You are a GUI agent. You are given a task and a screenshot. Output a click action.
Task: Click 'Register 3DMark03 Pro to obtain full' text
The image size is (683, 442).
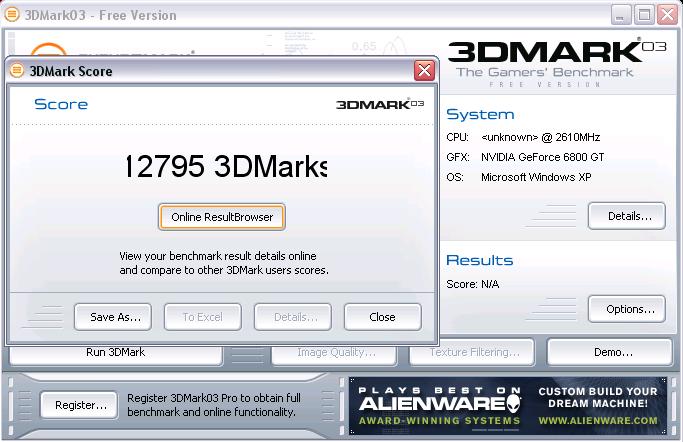pyautogui.click(x=214, y=398)
